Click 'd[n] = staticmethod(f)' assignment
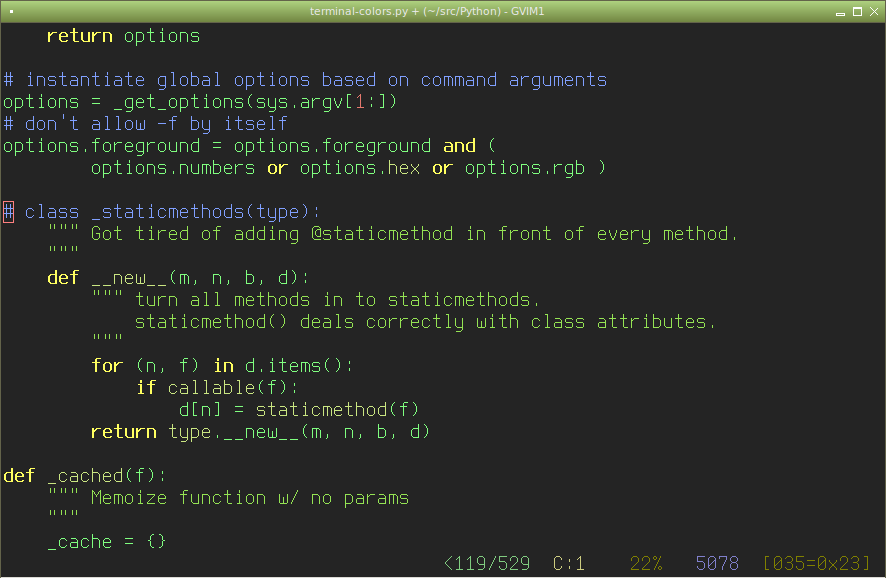 click(x=299, y=410)
